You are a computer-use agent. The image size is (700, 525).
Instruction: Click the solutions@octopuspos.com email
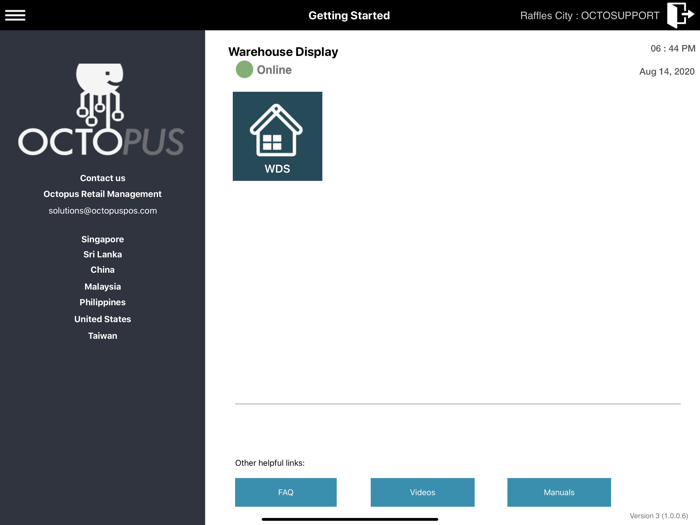pos(103,211)
